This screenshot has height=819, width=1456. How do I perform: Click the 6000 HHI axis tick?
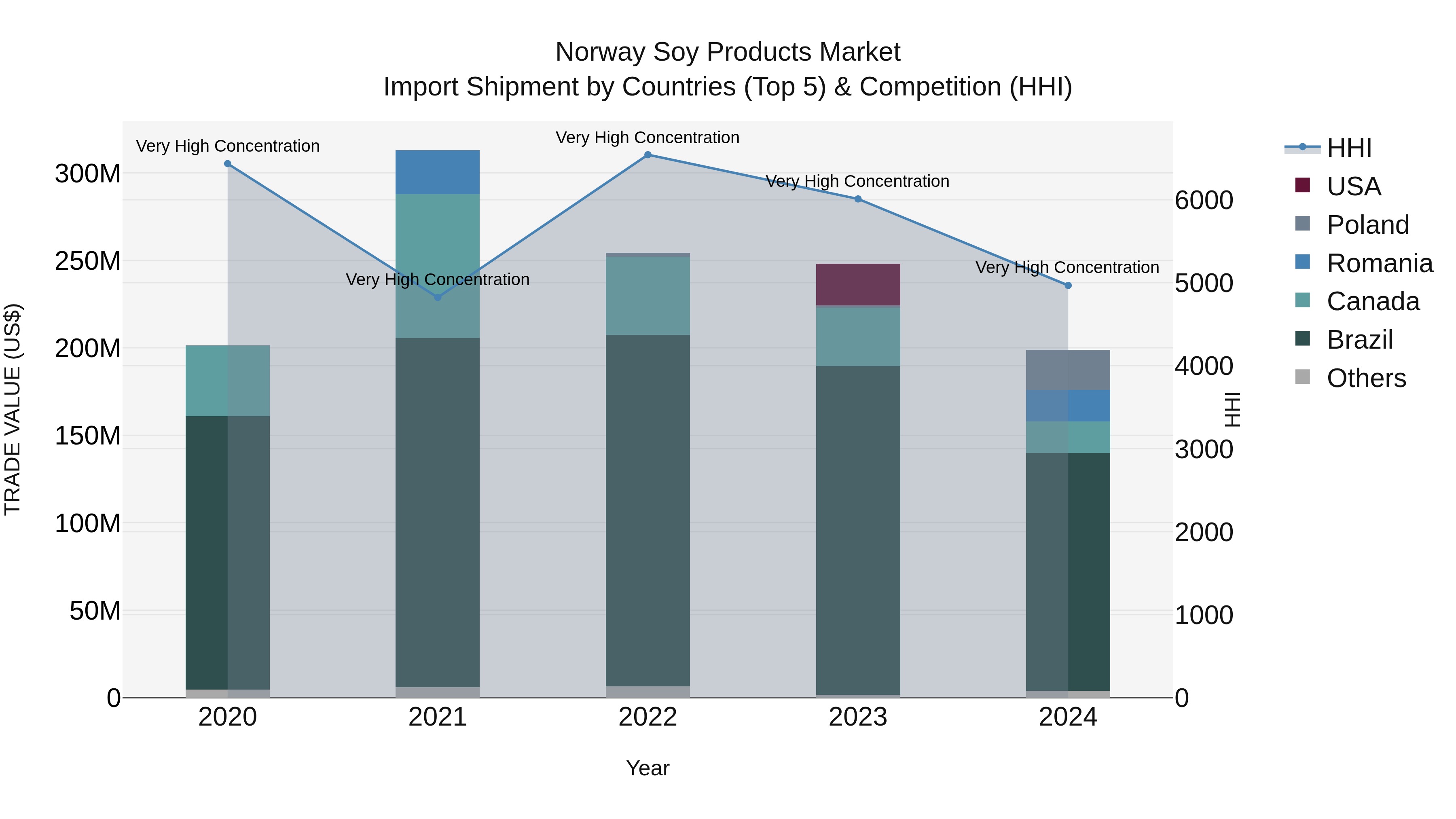(1204, 200)
